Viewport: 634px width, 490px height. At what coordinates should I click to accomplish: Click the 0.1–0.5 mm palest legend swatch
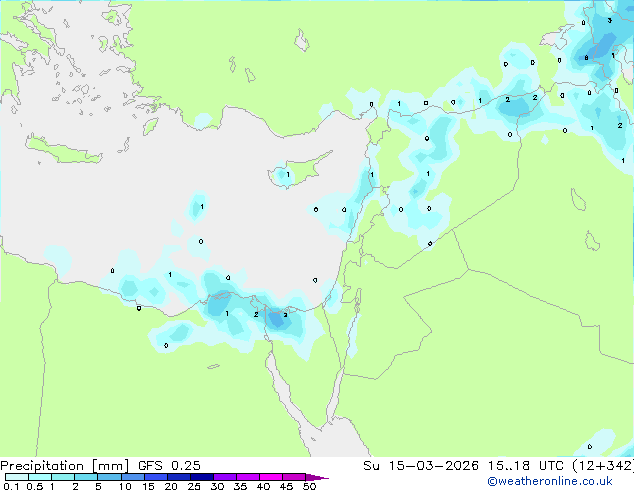click(x=17, y=477)
